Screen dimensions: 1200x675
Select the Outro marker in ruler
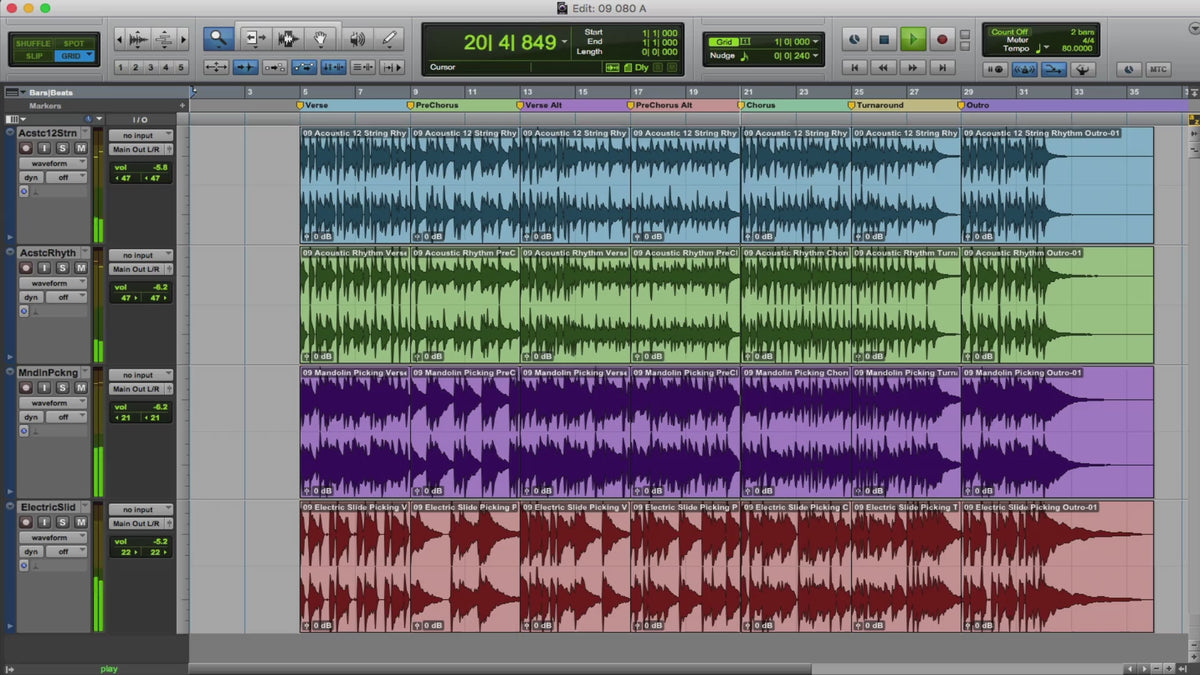(x=977, y=105)
